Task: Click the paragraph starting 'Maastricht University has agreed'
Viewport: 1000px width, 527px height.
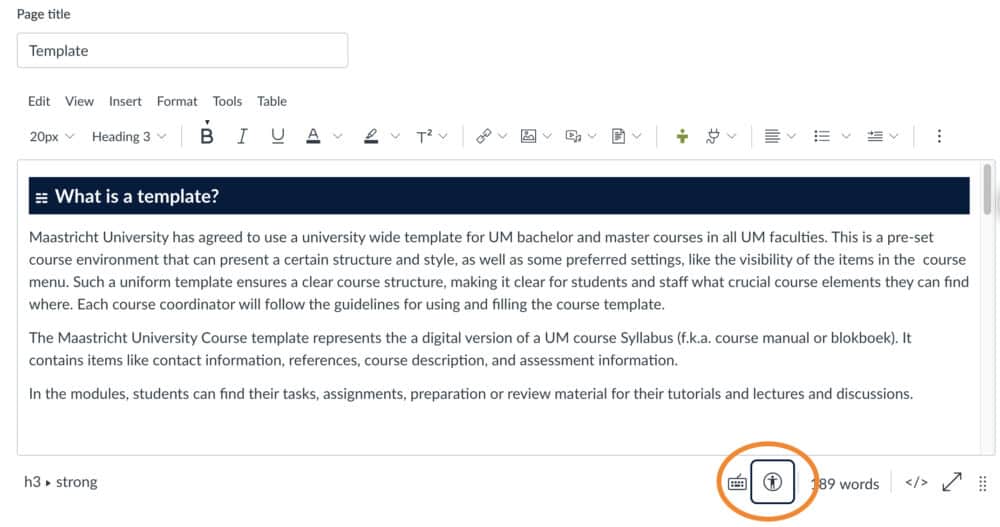Action: click(x=499, y=271)
